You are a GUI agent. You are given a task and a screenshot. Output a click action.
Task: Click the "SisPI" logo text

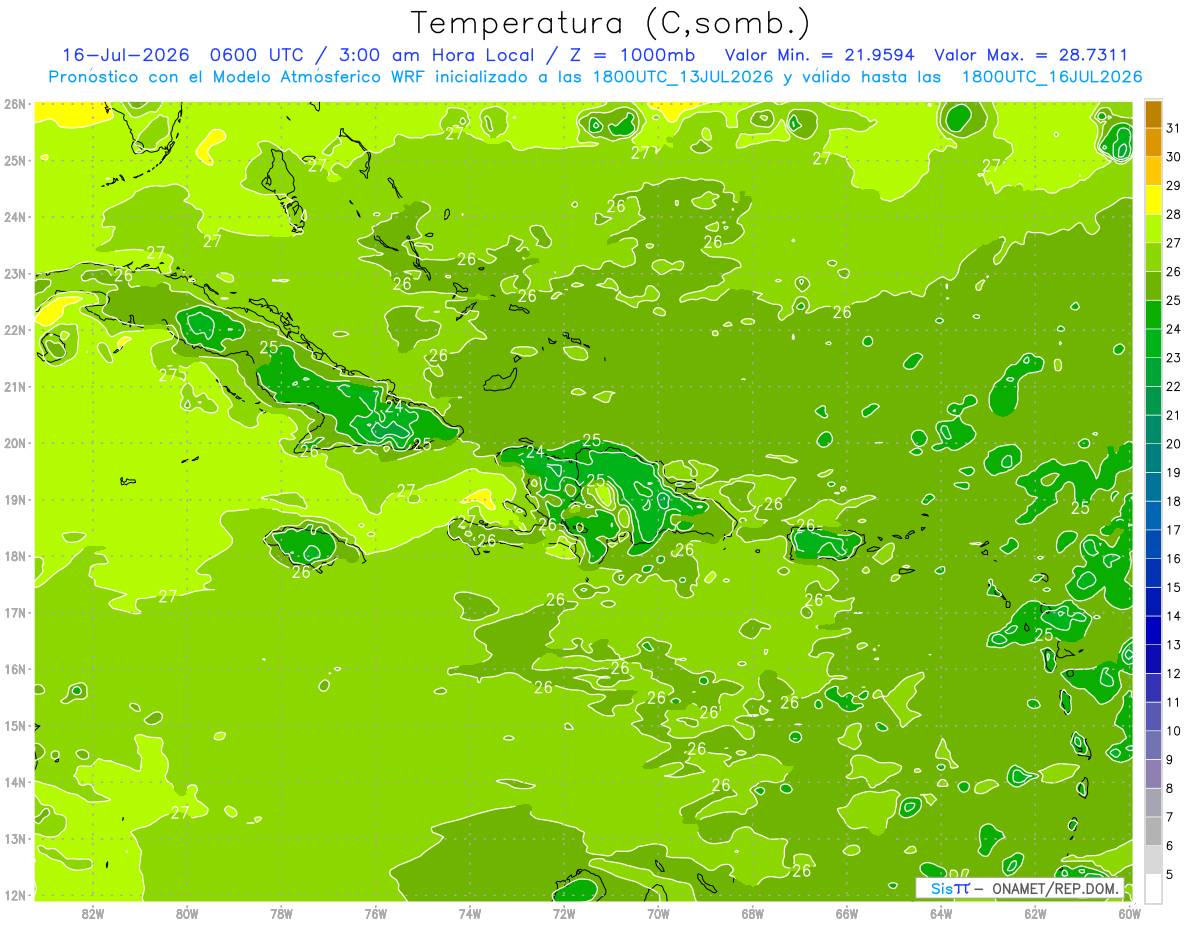tap(950, 888)
